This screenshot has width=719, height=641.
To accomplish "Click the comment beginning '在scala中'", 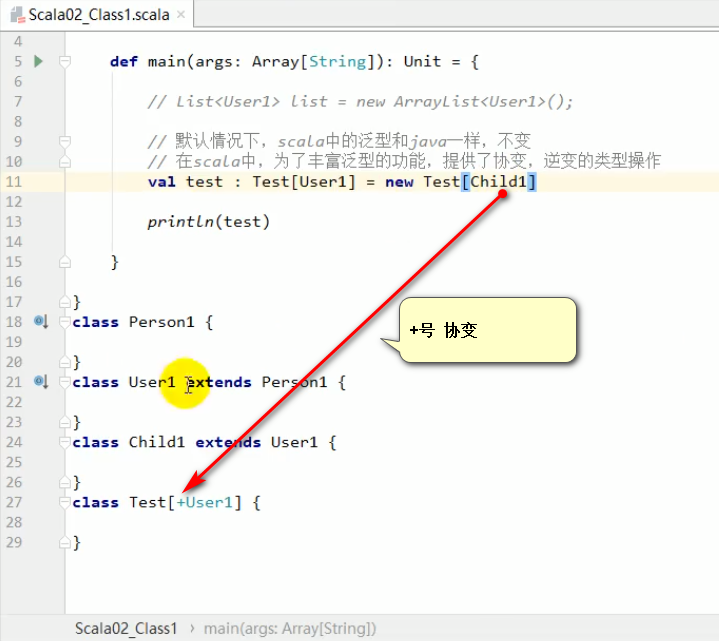I will click(x=404, y=161).
